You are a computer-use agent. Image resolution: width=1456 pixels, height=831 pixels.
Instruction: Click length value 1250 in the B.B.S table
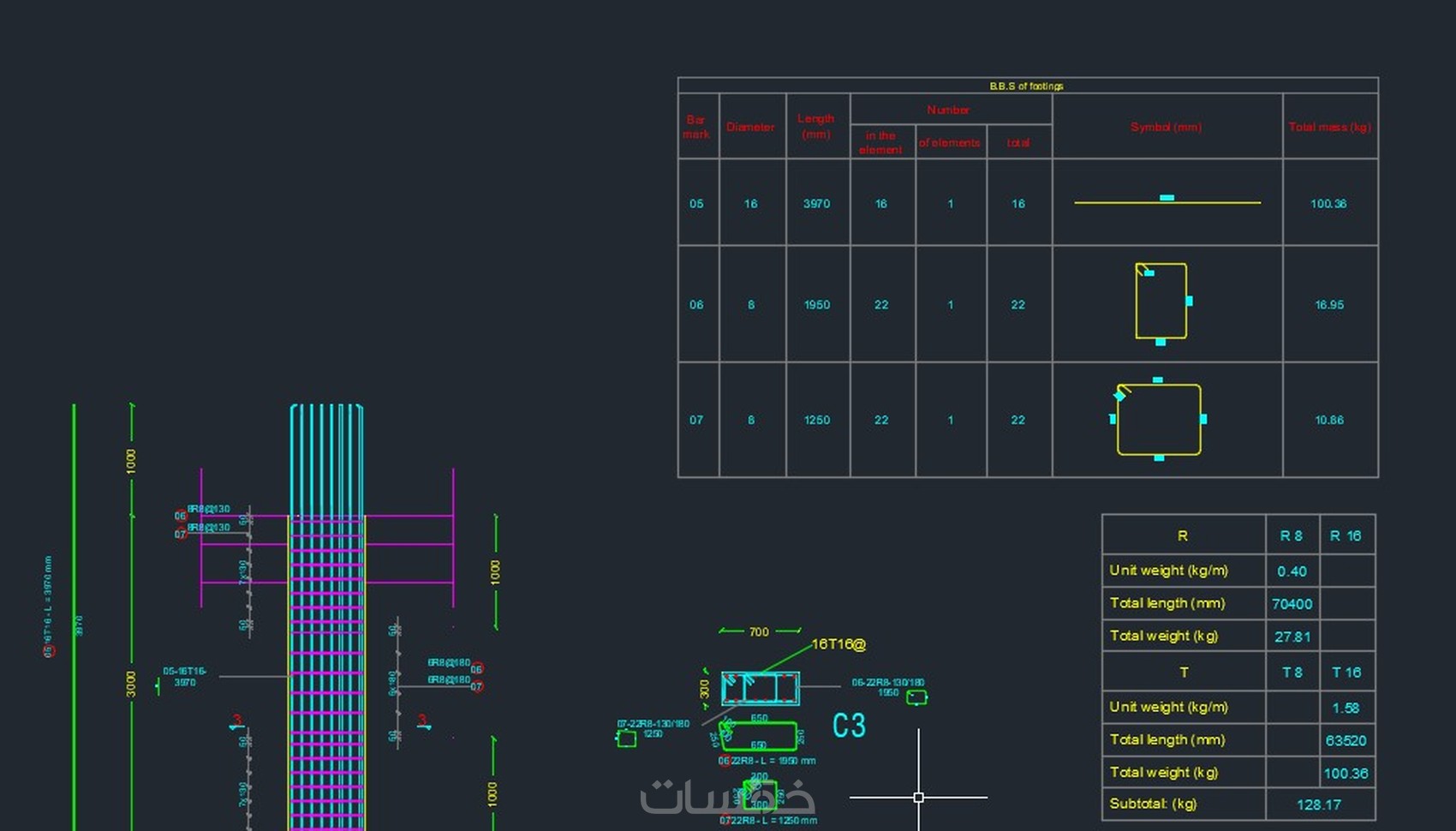(x=816, y=420)
